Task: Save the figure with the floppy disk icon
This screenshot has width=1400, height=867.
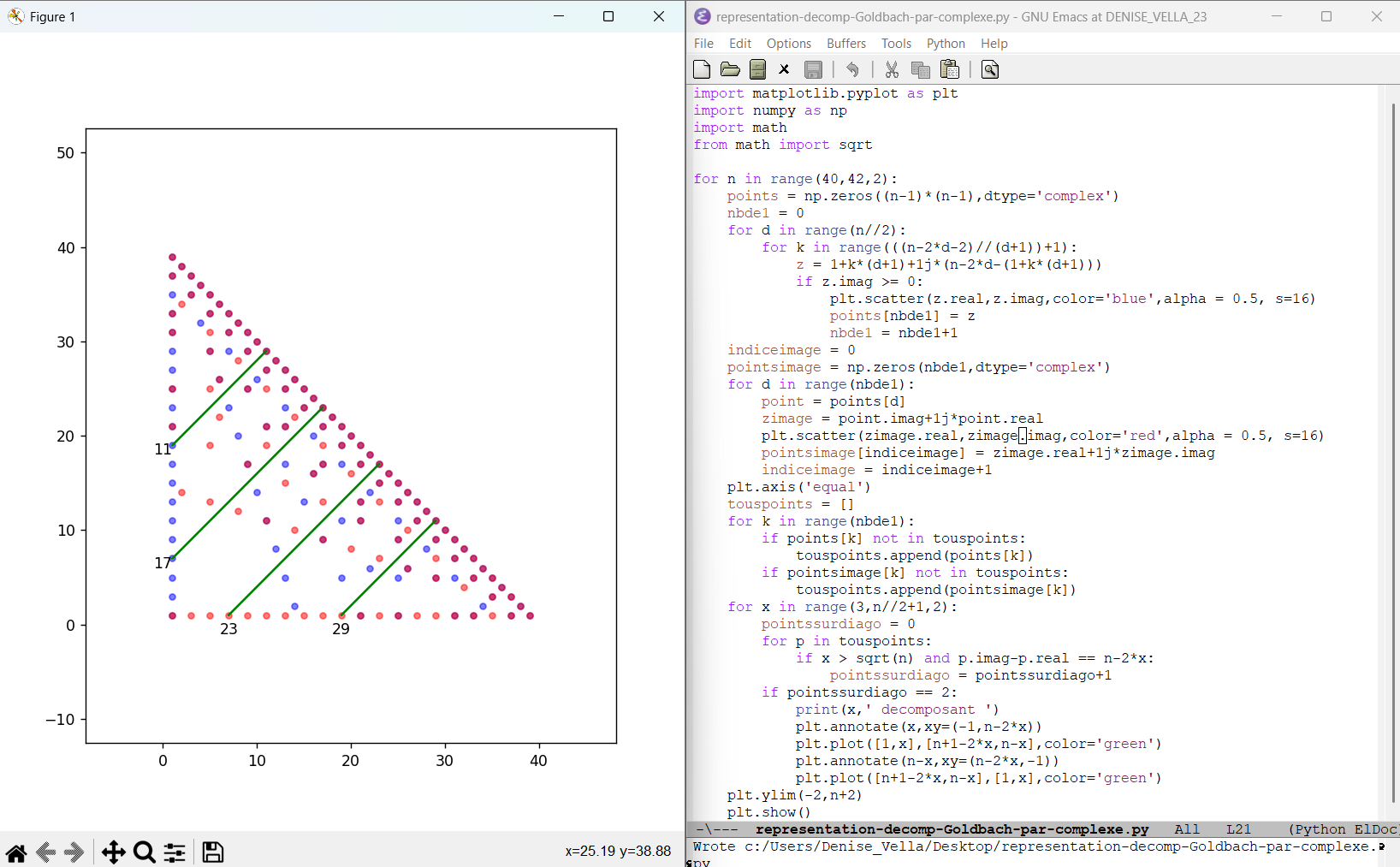Action: tap(212, 852)
